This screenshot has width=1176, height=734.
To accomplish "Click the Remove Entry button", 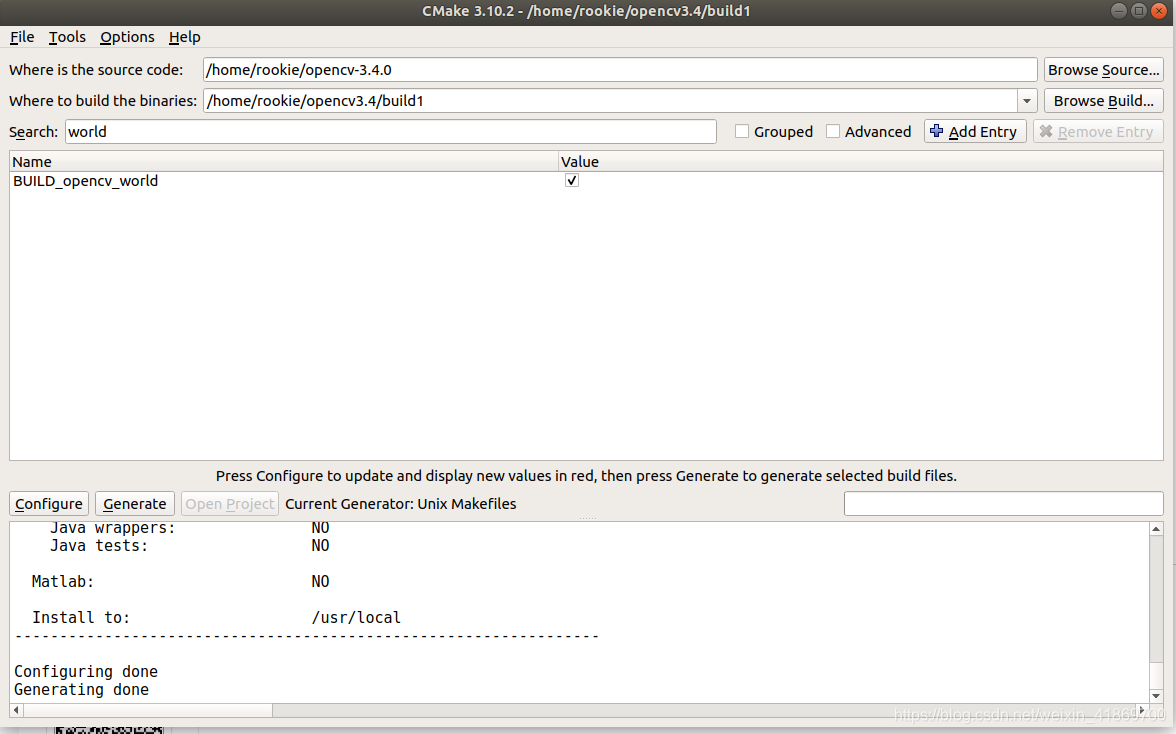I will click(1097, 131).
